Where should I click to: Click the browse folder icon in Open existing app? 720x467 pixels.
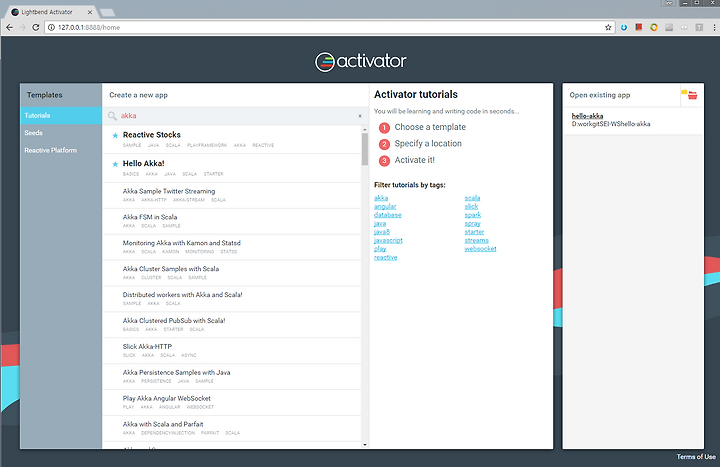point(690,95)
